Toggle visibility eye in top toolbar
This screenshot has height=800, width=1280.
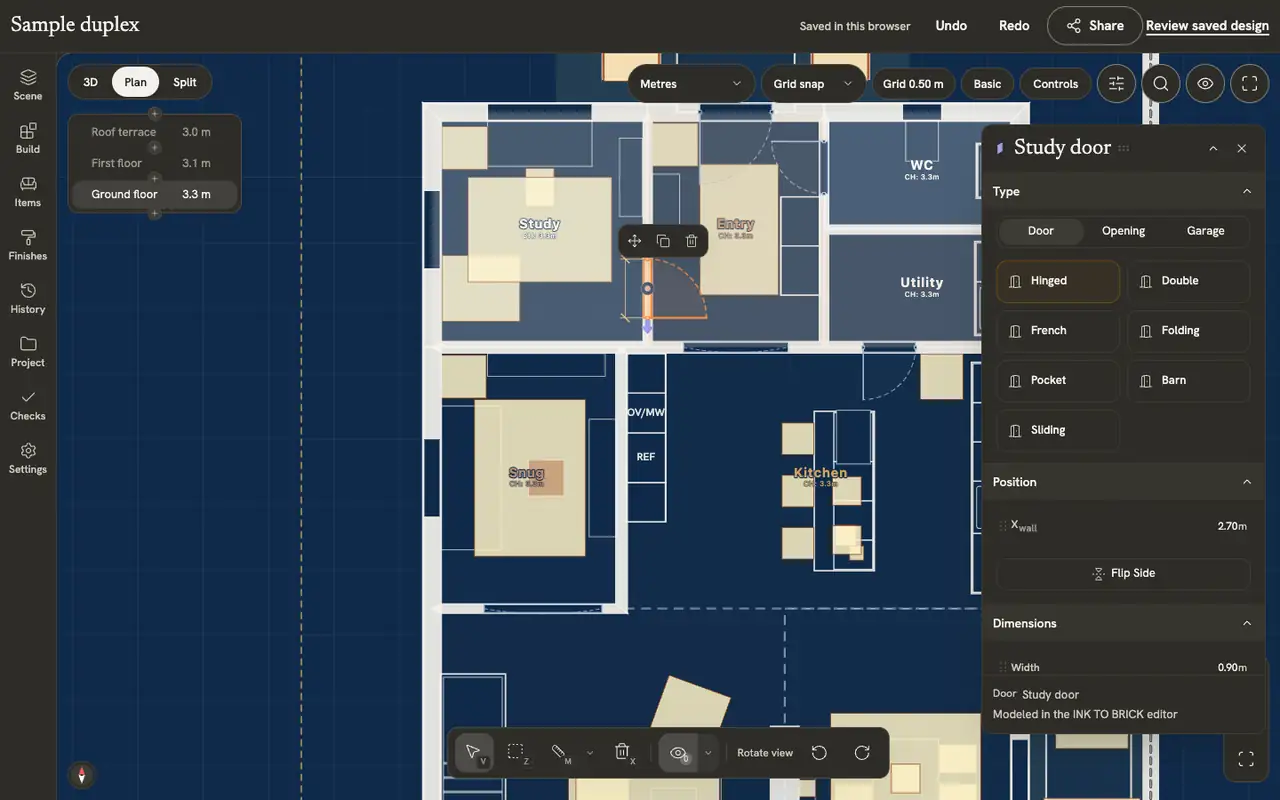[1205, 84]
